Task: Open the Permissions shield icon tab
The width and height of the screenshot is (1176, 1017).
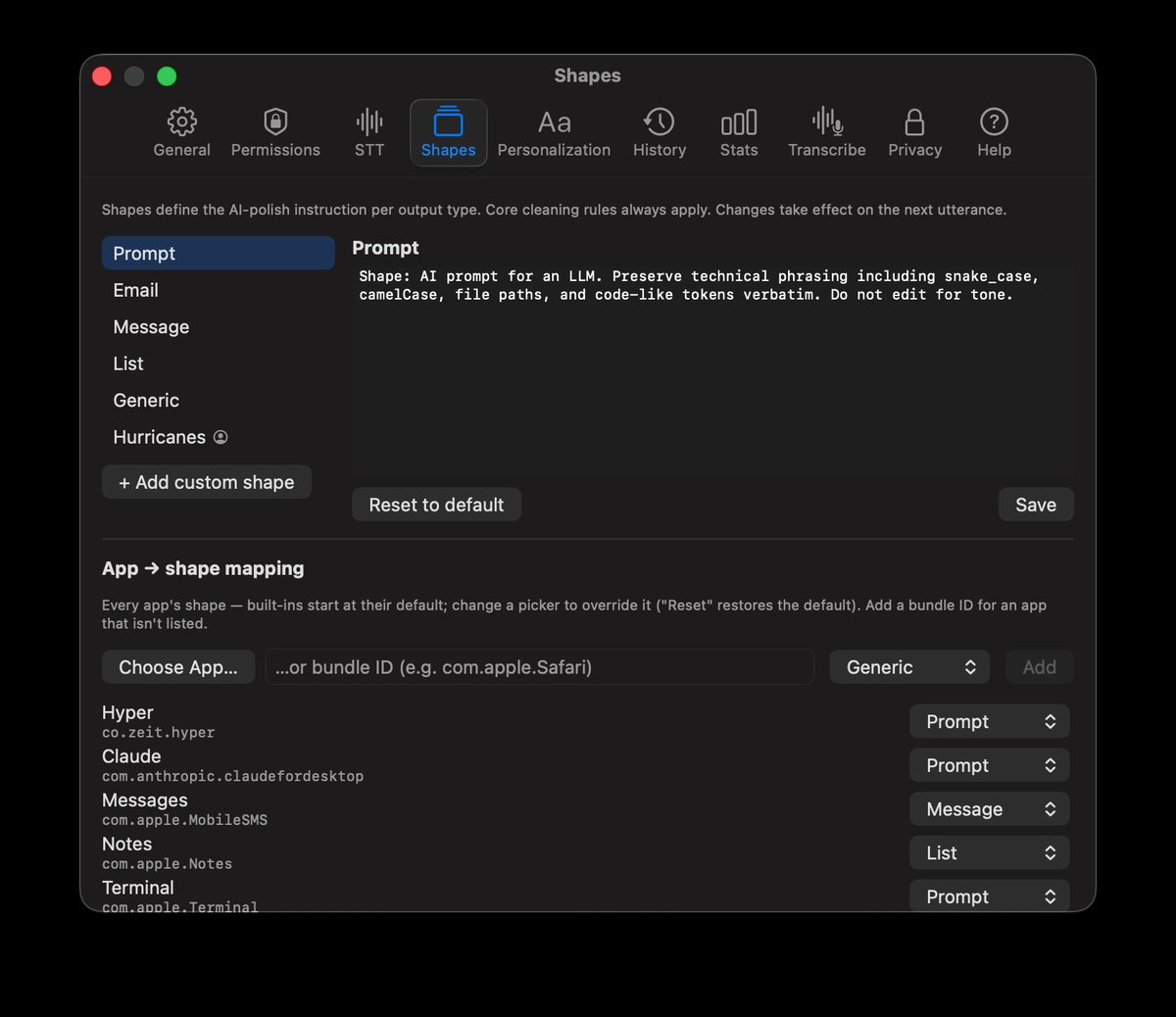Action: (275, 121)
